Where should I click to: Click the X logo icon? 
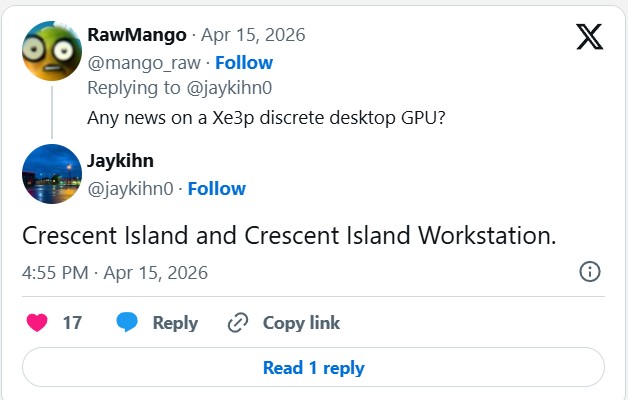[x=590, y=37]
